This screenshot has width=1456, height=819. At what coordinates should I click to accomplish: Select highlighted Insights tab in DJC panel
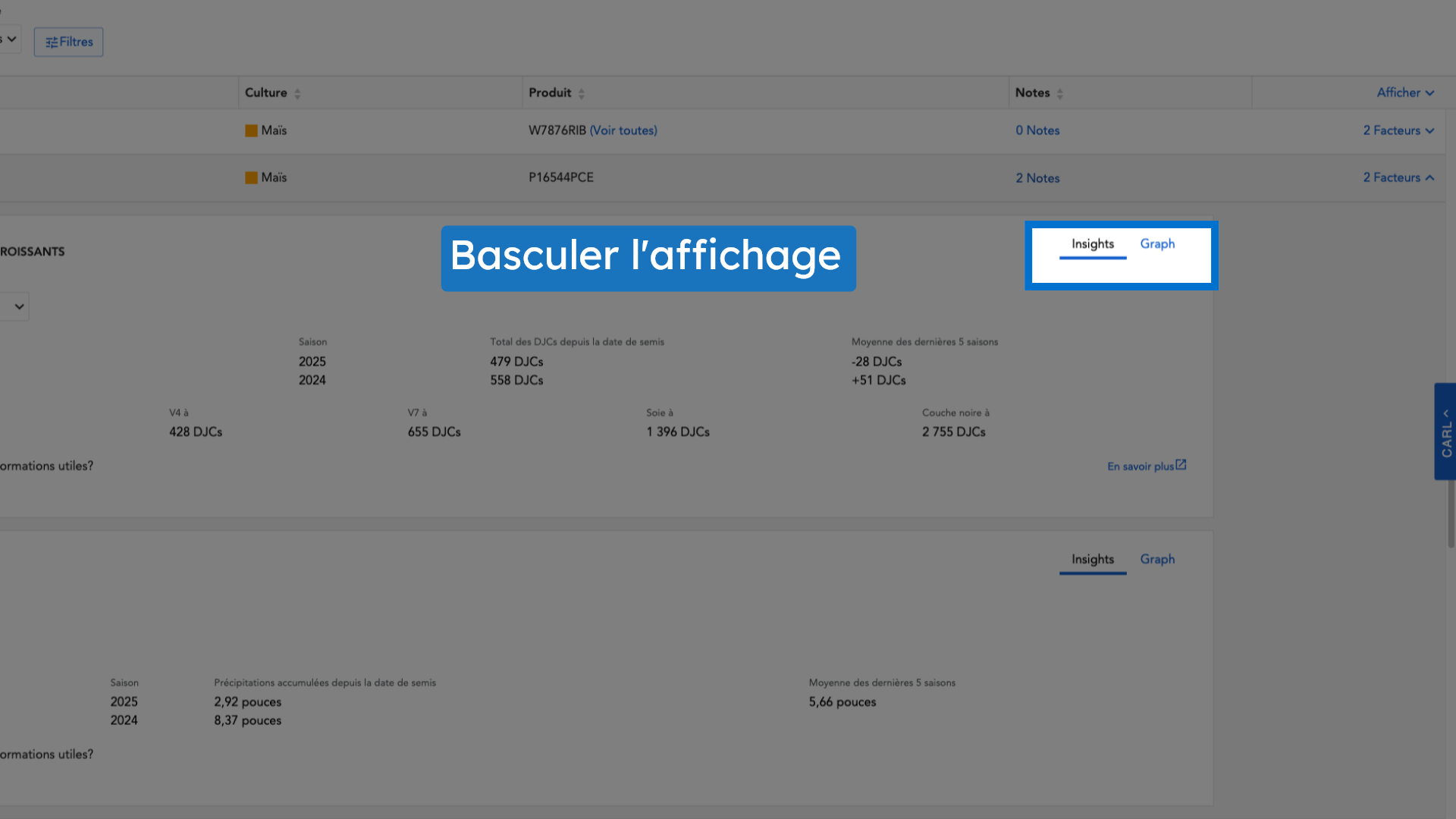coord(1093,244)
